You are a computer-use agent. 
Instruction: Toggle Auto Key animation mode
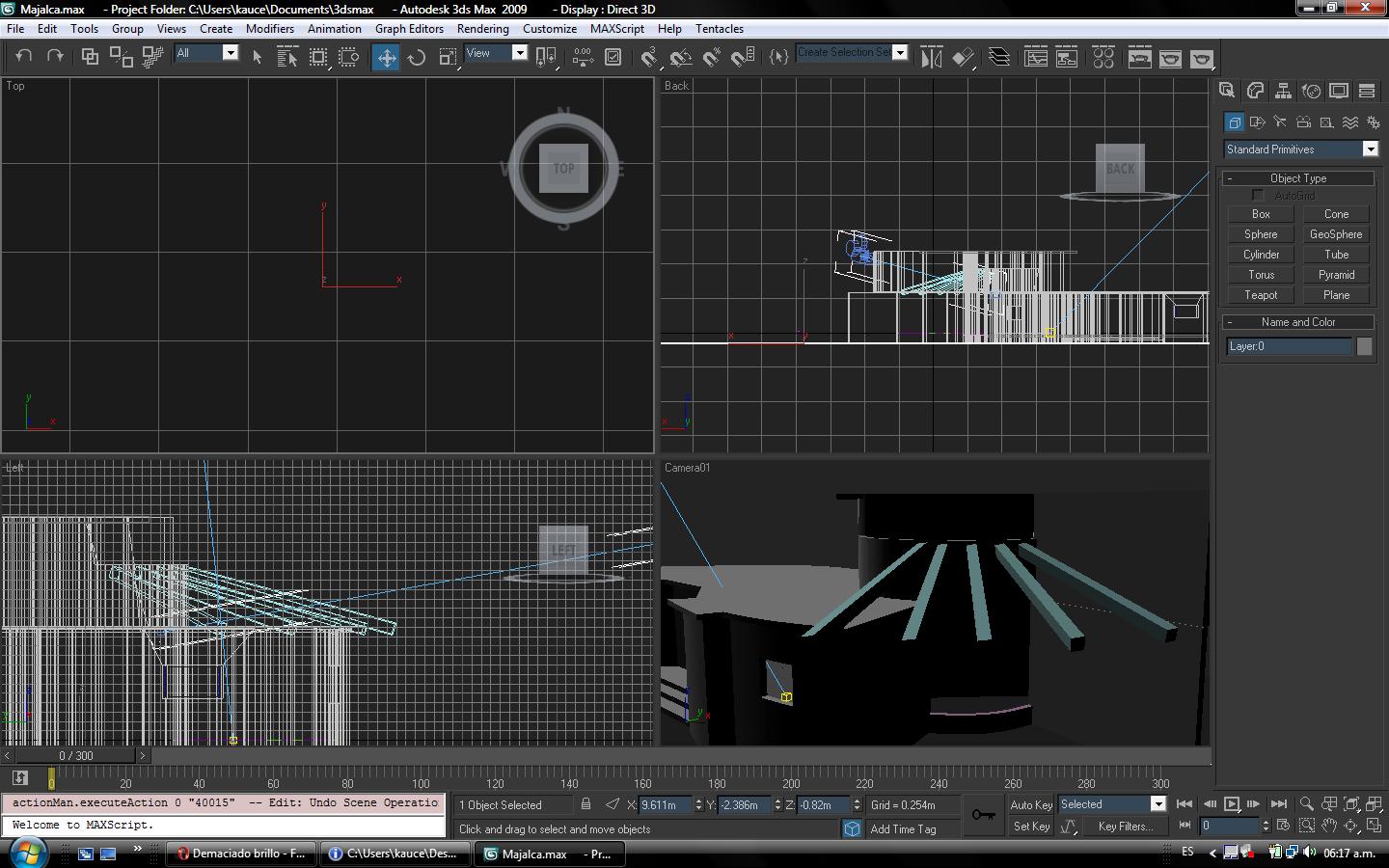click(1030, 804)
